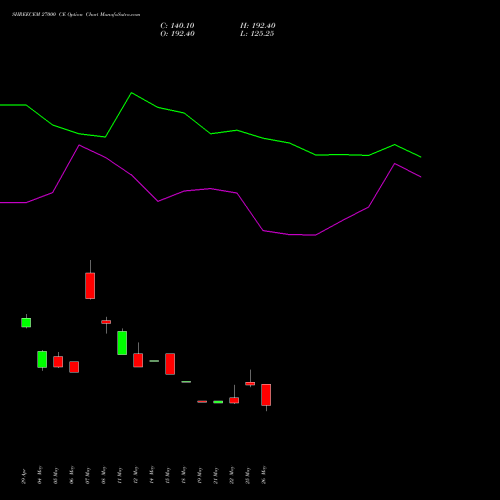
Task: Click the green candle for 29 Apr
Action: [26, 322]
